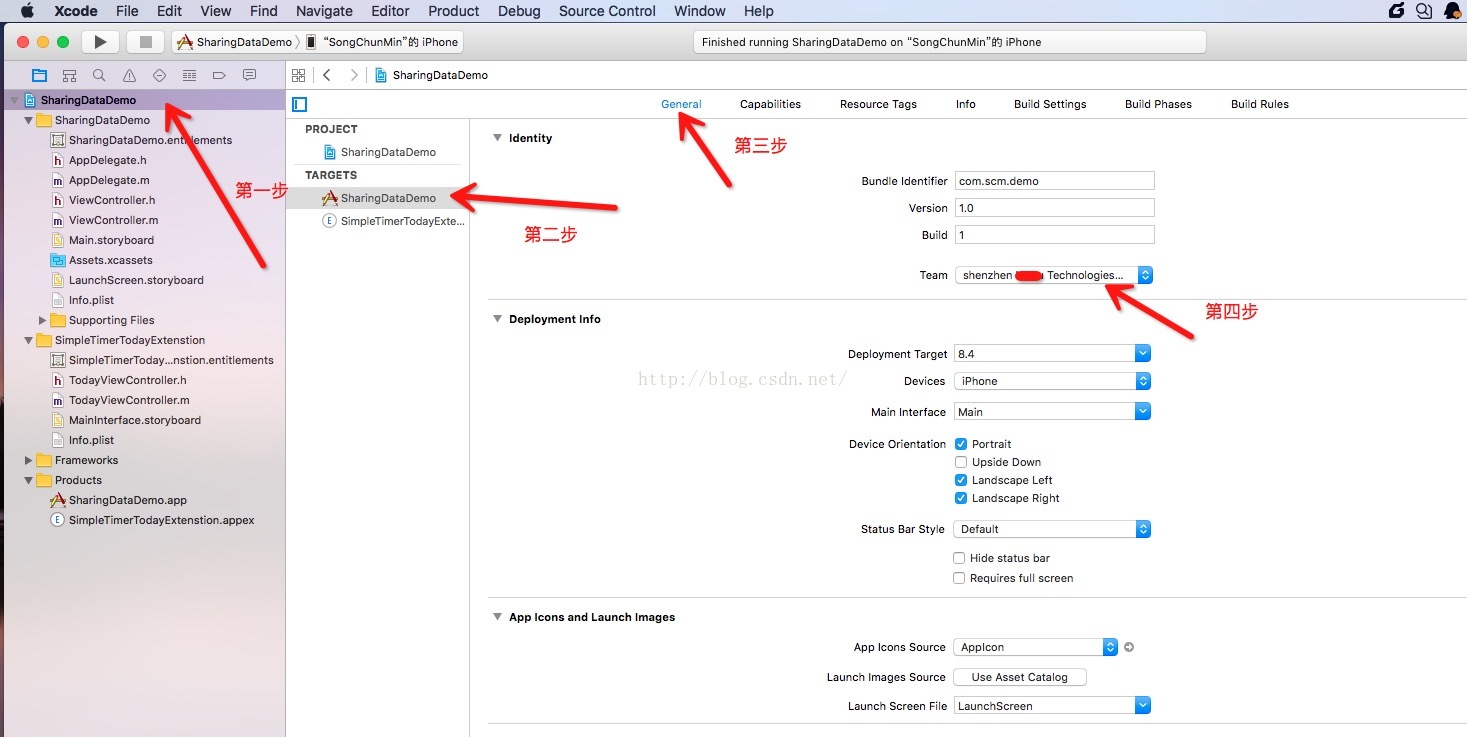Switch to the Info tab

click(x=965, y=104)
